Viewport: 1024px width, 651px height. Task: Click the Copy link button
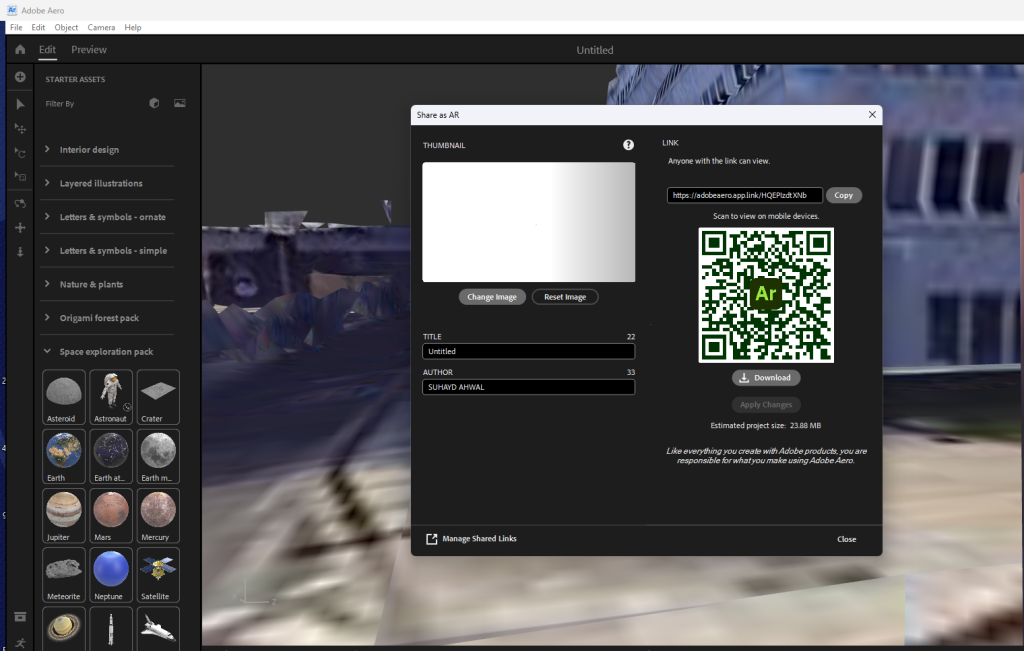843,195
